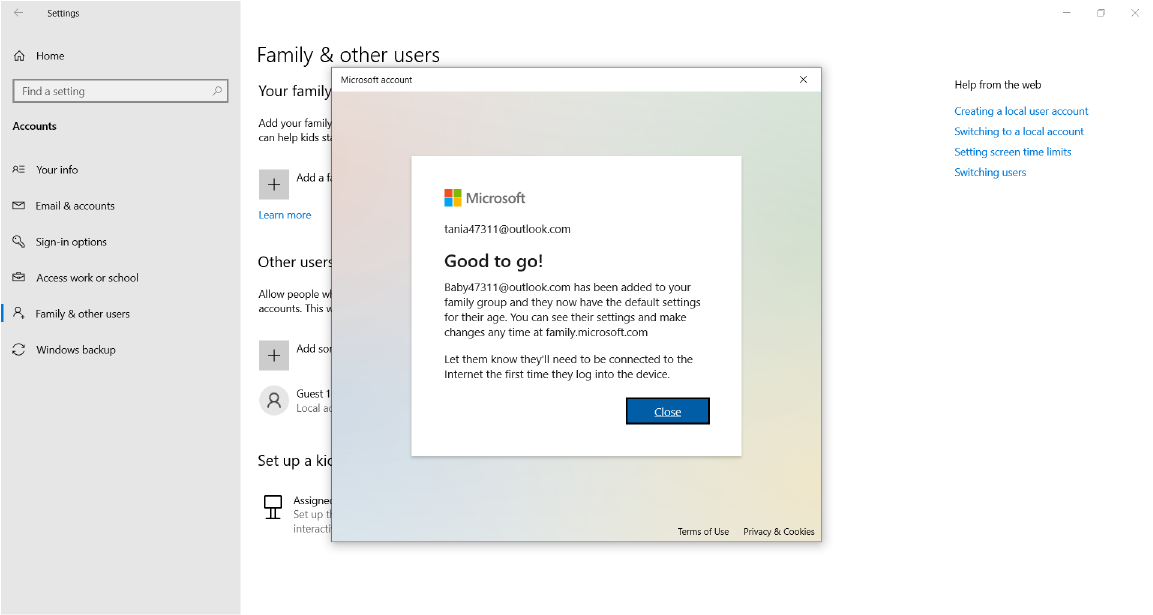Click the plus icon to add family member
This screenshot has width=1153, height=615.
pos(274,184)
